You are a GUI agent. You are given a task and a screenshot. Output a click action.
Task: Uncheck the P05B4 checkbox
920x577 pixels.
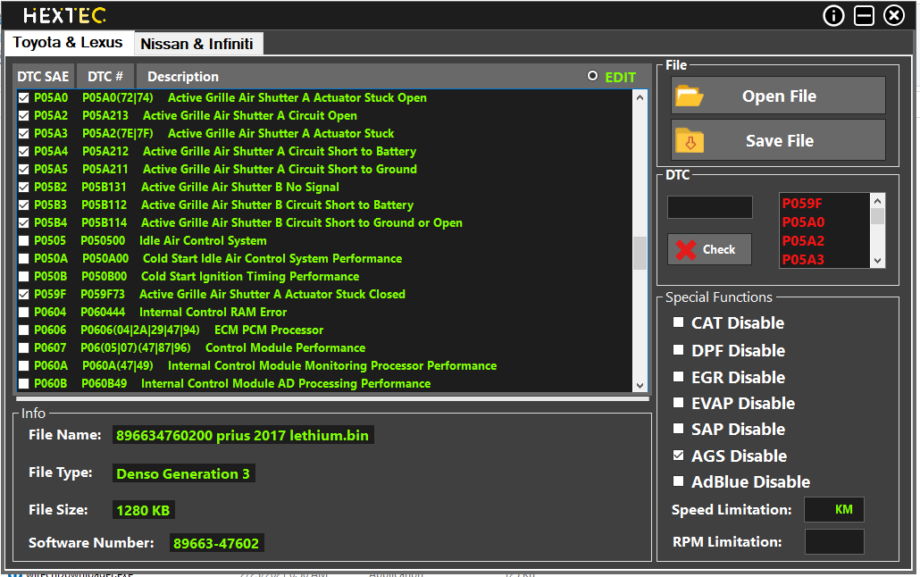pos(23,223)
